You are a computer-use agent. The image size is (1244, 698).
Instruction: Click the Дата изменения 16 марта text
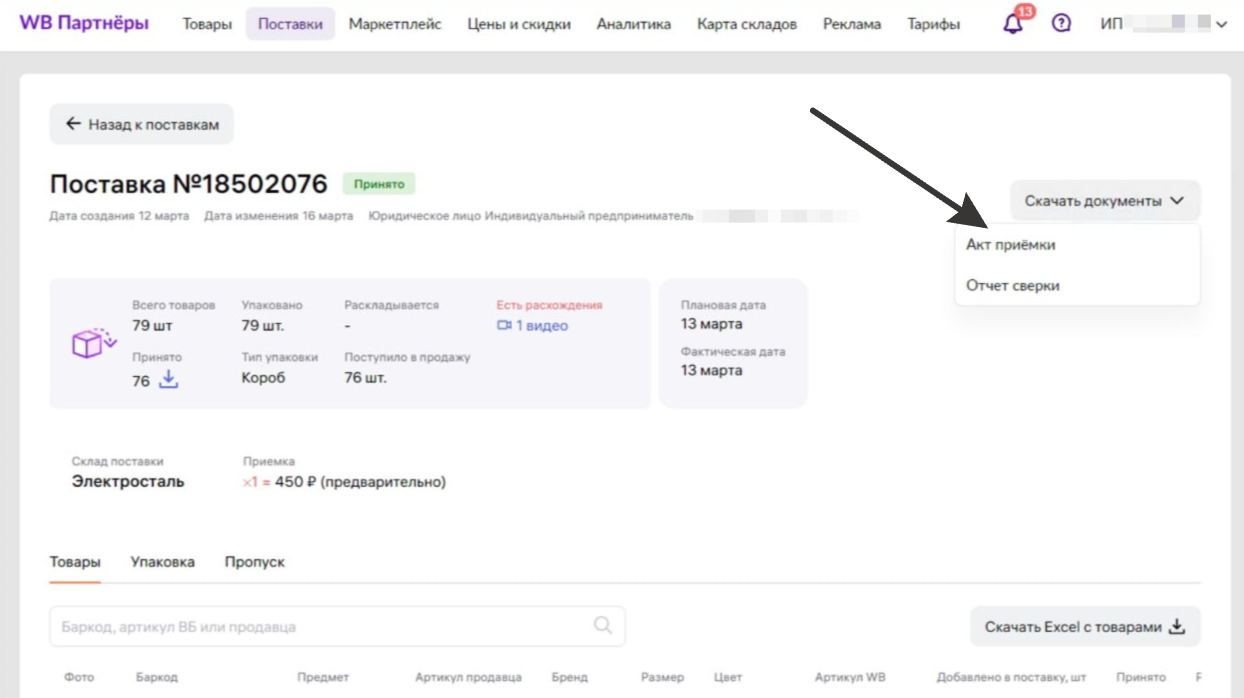(x=279, y=216)
